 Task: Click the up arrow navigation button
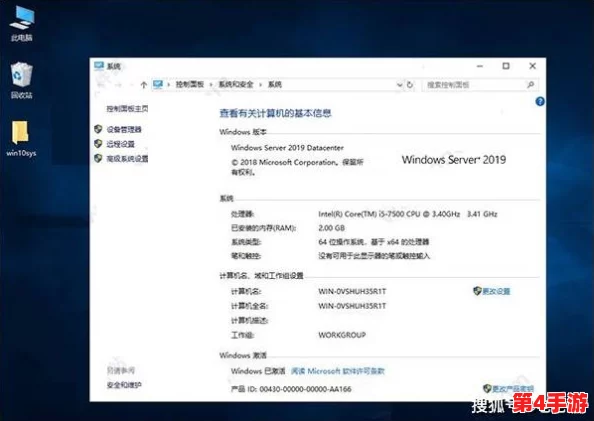tap(143, 85)
